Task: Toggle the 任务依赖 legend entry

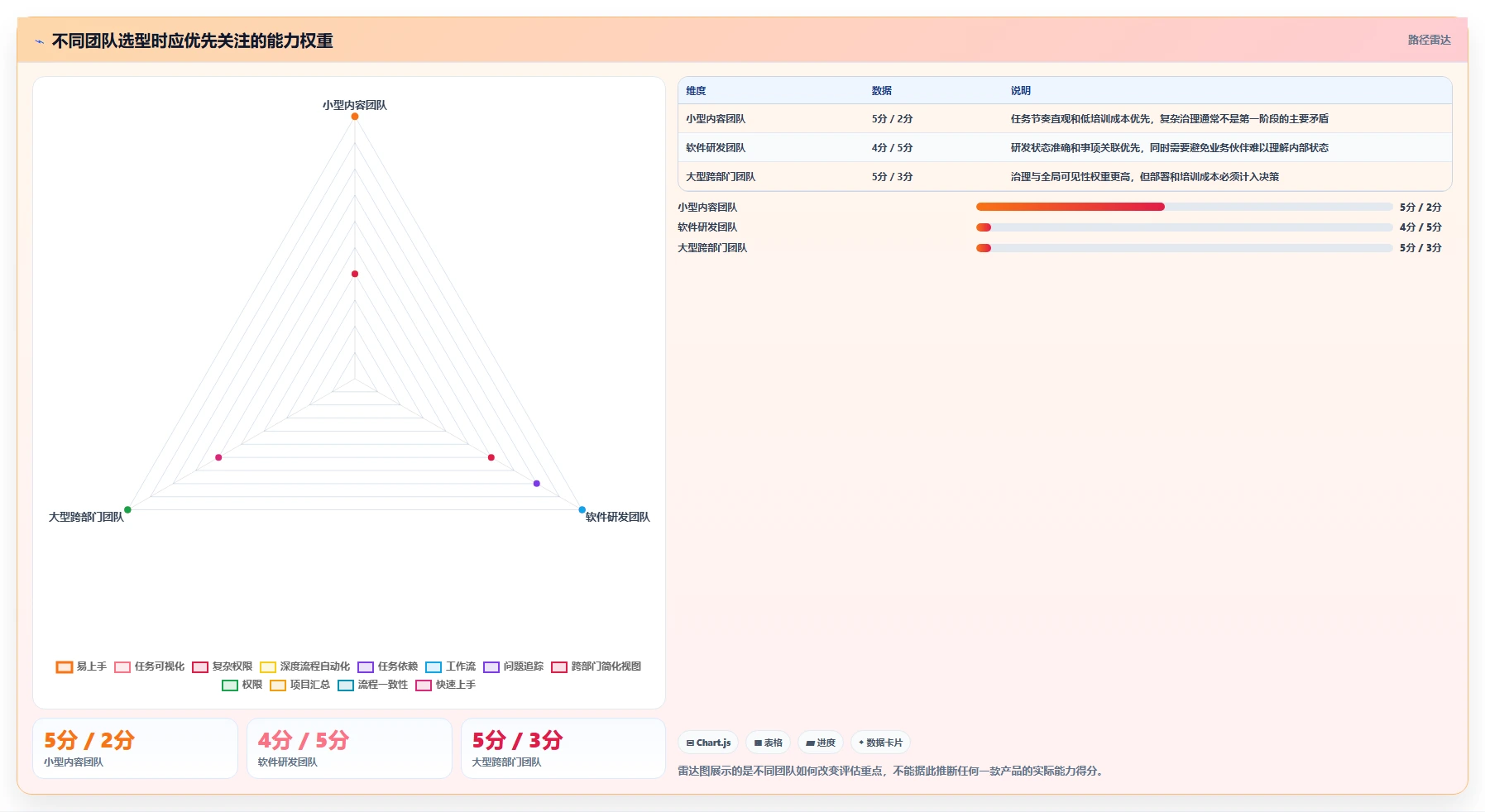Action: [387, 666]
